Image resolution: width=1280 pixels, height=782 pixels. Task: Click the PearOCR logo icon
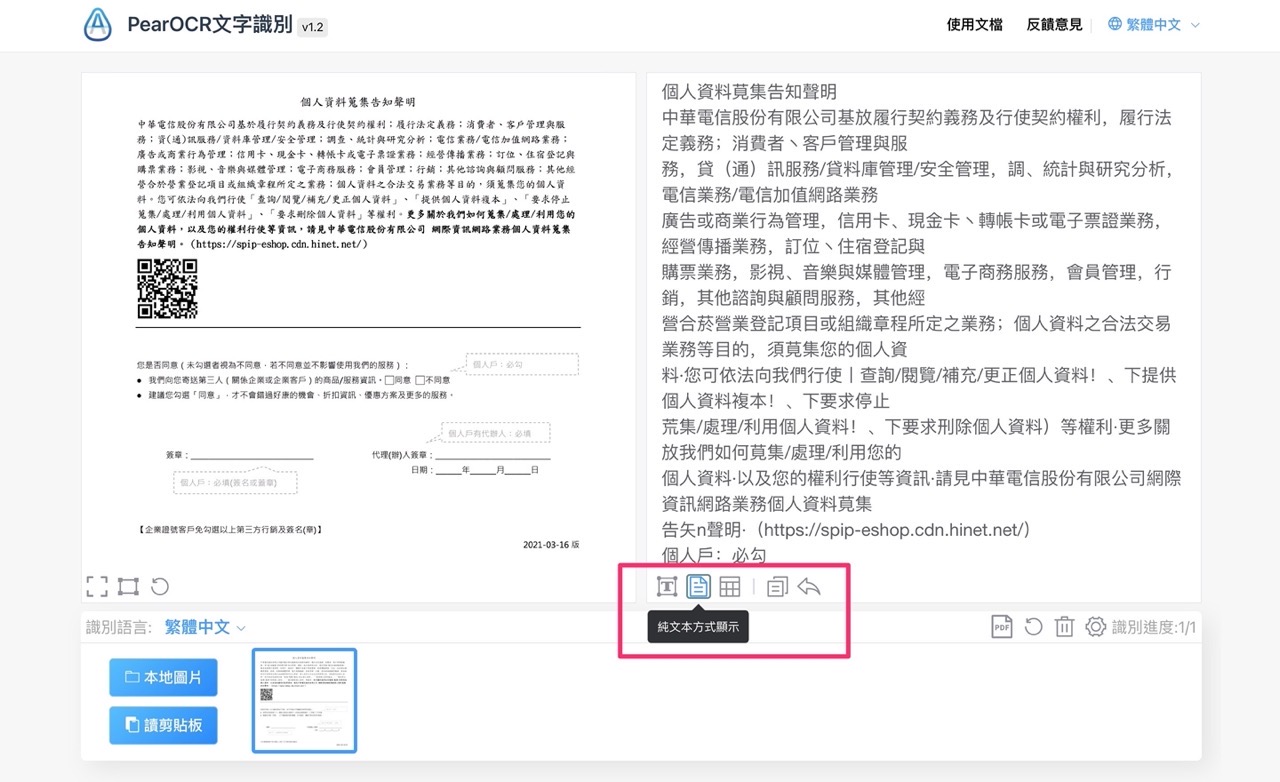98,25
